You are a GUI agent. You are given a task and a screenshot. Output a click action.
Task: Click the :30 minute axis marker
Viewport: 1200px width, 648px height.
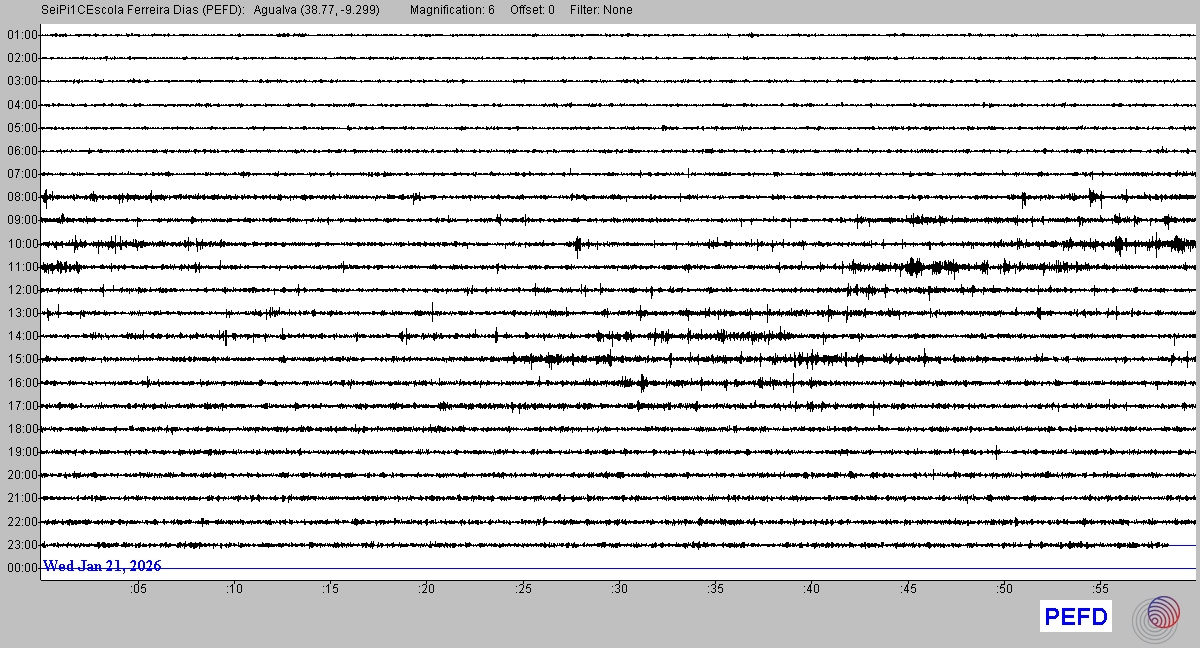click(619, 590)
